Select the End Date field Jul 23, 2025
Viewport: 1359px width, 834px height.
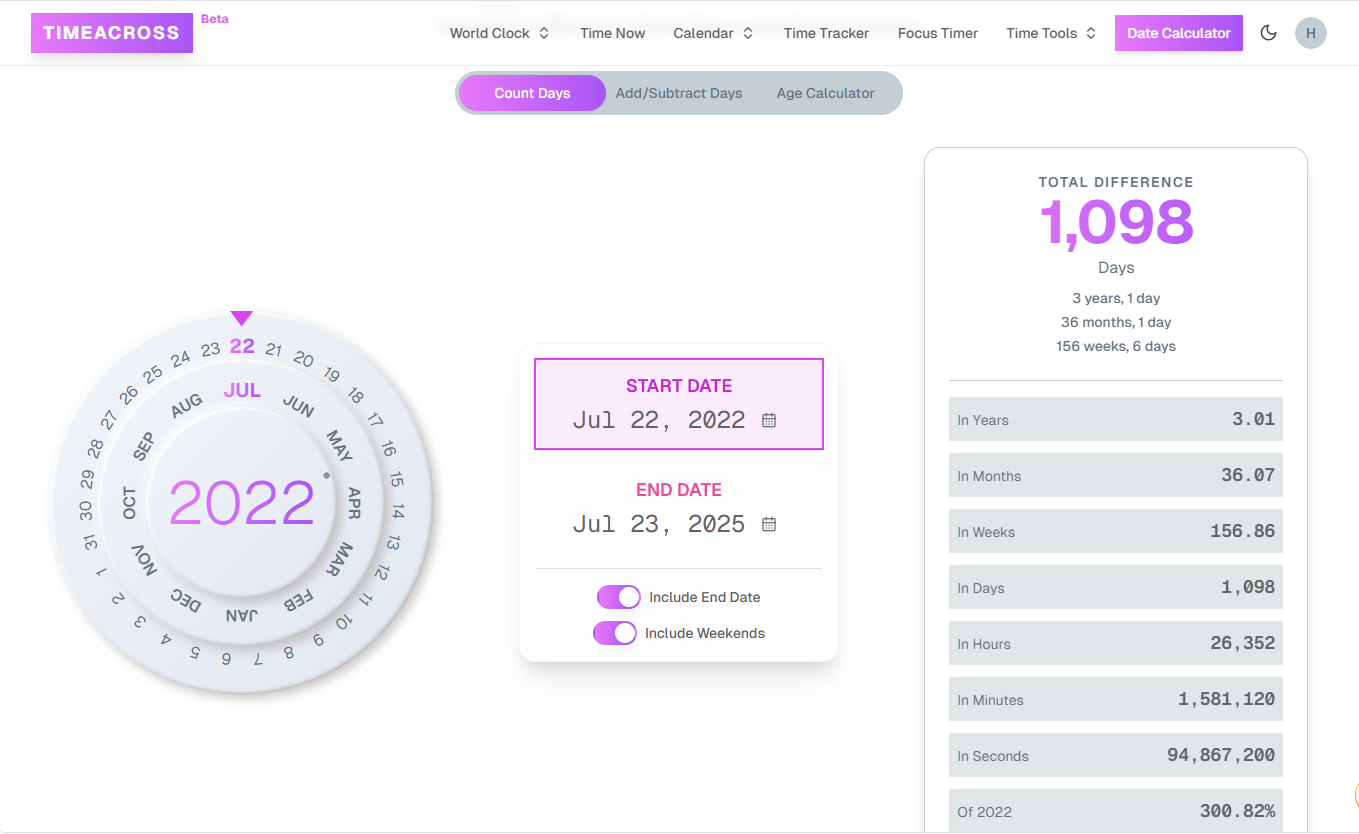679,508
